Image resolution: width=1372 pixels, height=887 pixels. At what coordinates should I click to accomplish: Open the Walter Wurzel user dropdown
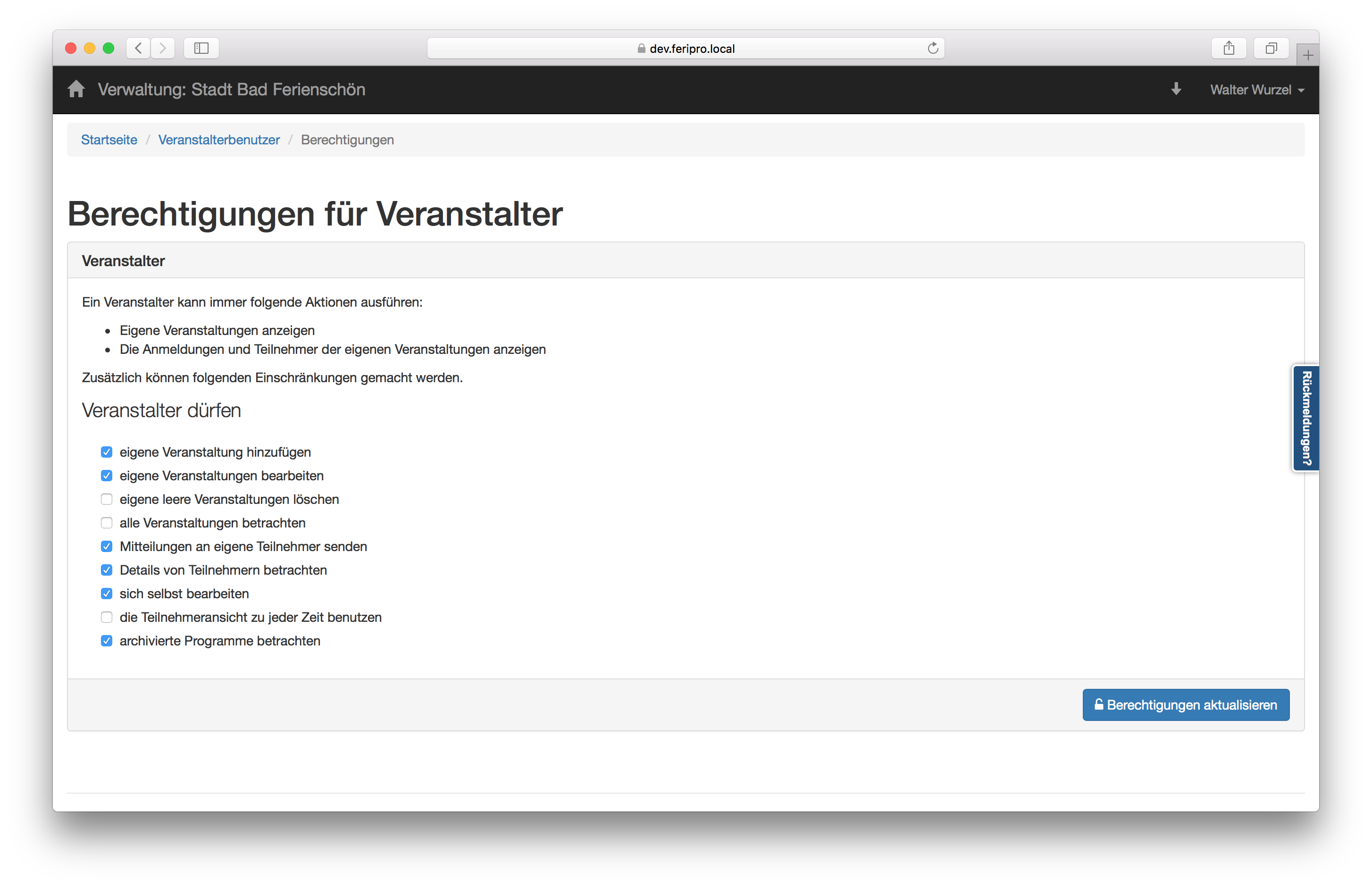pyautogui.click(x=1256, y=90)
